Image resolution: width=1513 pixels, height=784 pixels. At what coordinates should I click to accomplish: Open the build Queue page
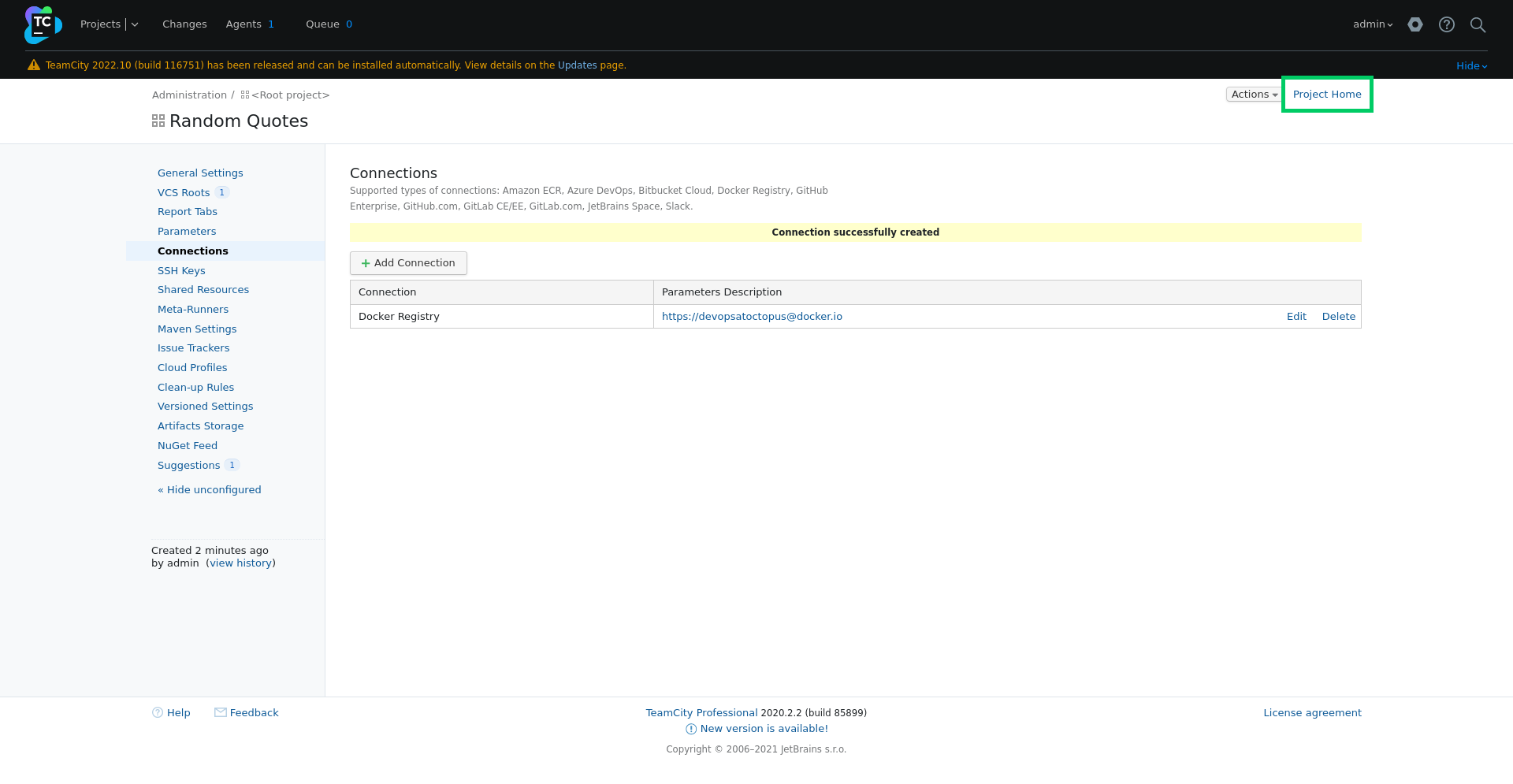click(322, 24)
